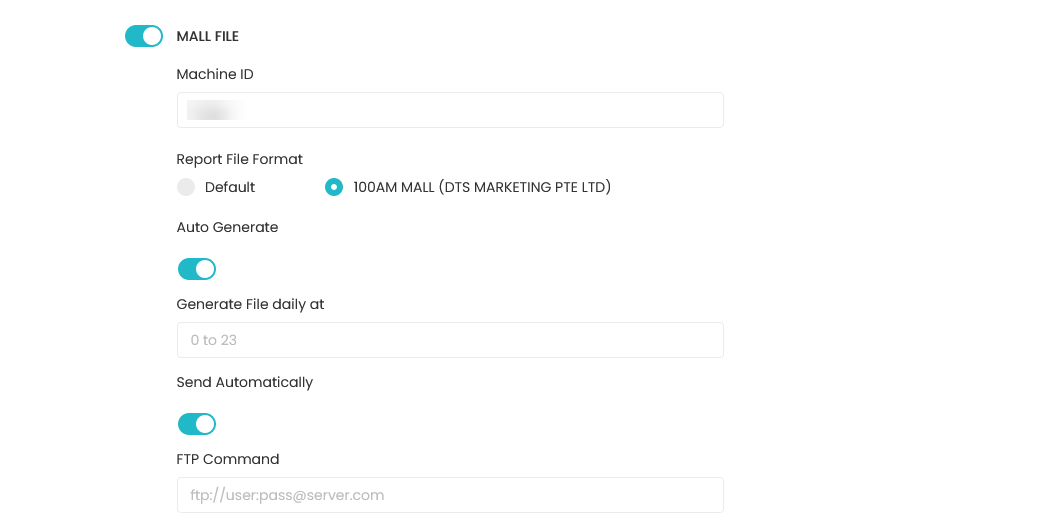
Task: Click the 'Generate File daily at' label
Action: tap(250, 304)
